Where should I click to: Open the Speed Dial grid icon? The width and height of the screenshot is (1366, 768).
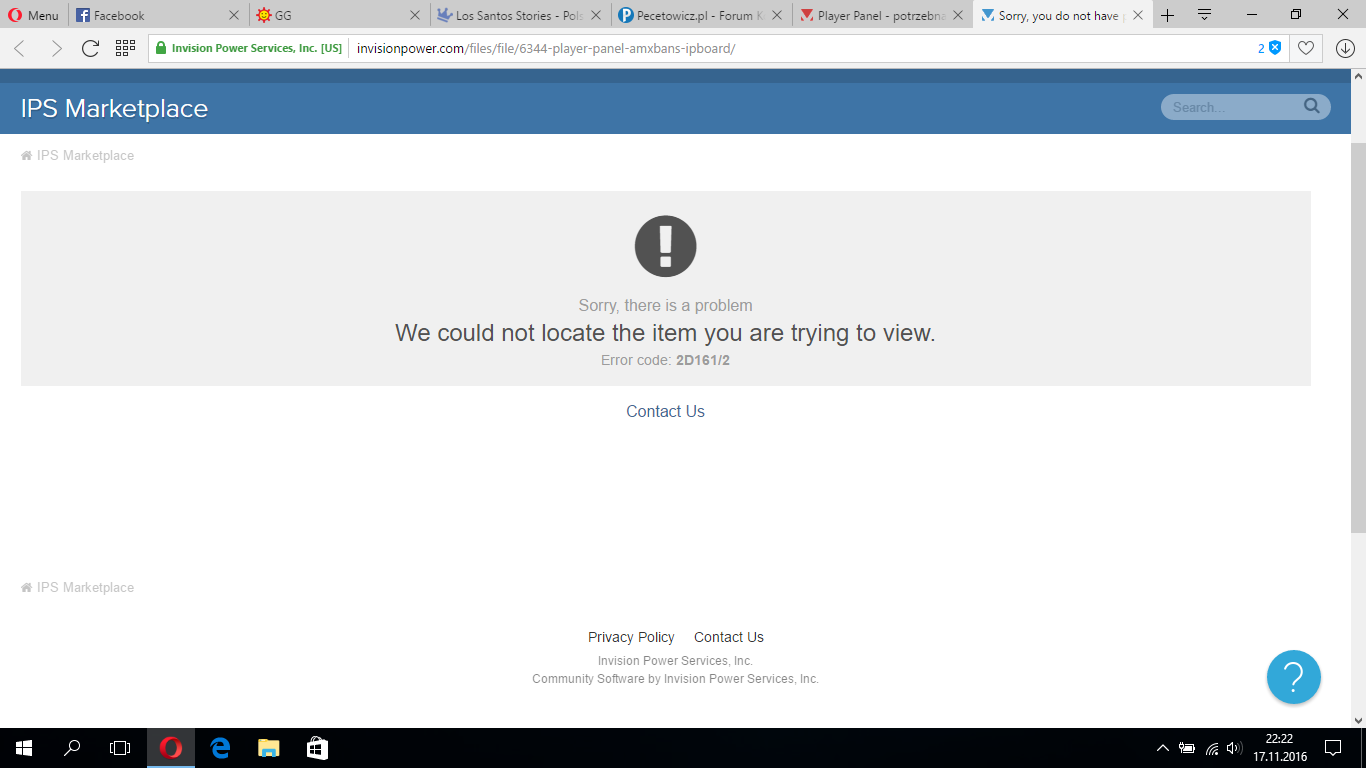[x=125, y=48]
